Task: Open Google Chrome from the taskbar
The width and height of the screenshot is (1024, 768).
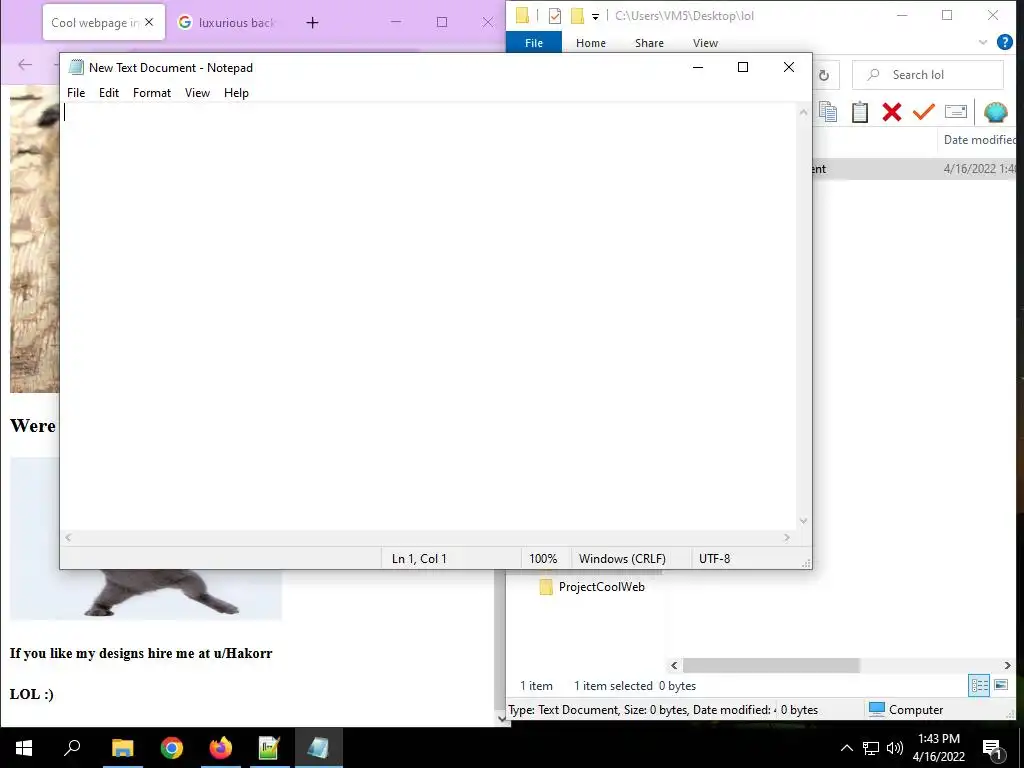Action: [x=172, y=748]
